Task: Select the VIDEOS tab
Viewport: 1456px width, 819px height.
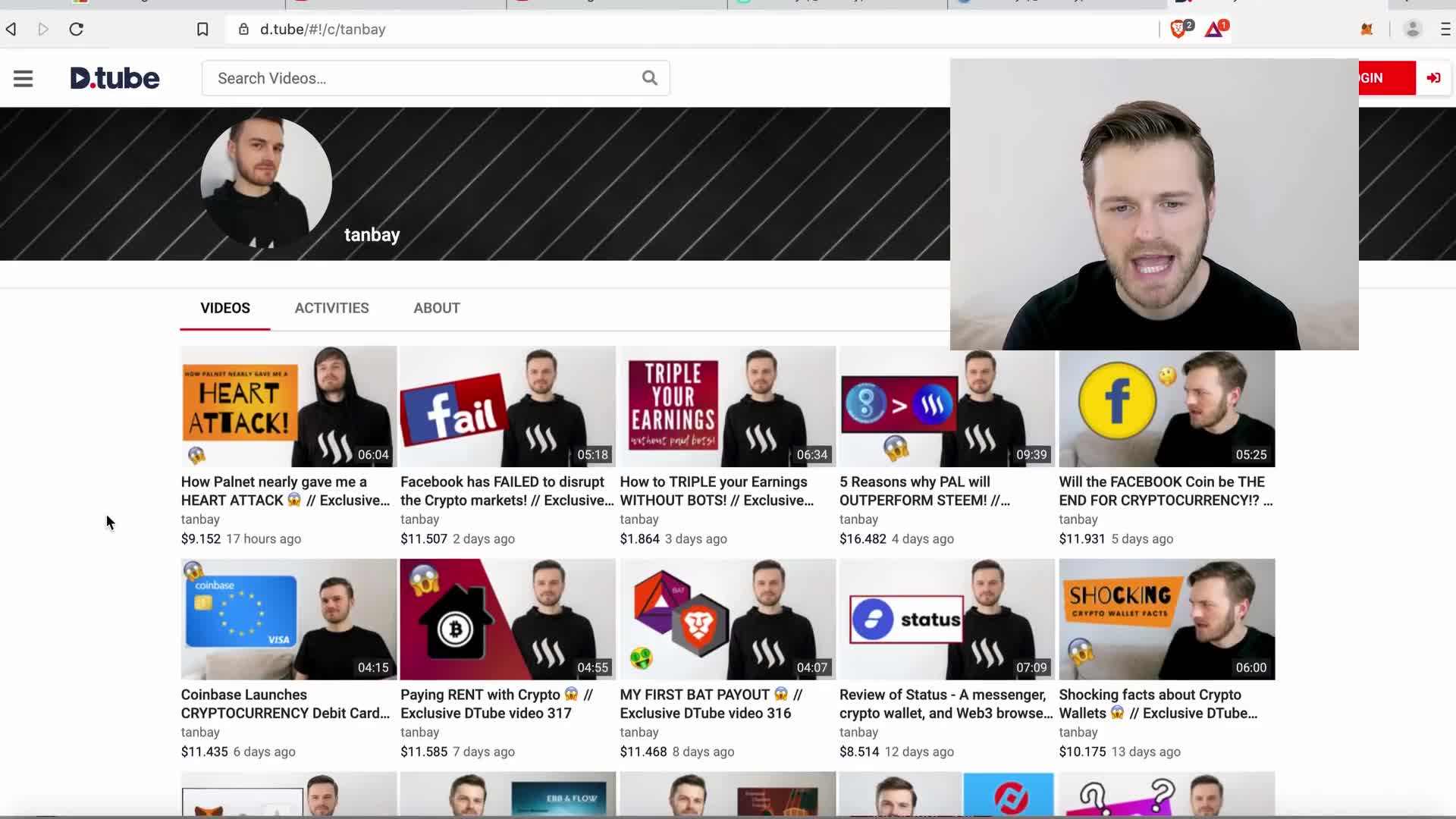Action: click(225, 308)
